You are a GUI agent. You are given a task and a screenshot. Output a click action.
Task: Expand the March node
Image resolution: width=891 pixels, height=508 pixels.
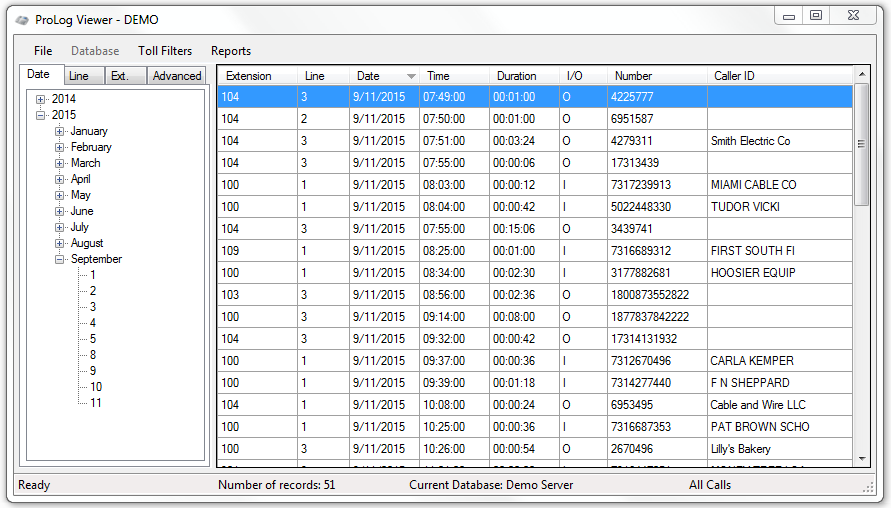click(x=59, y=163)
